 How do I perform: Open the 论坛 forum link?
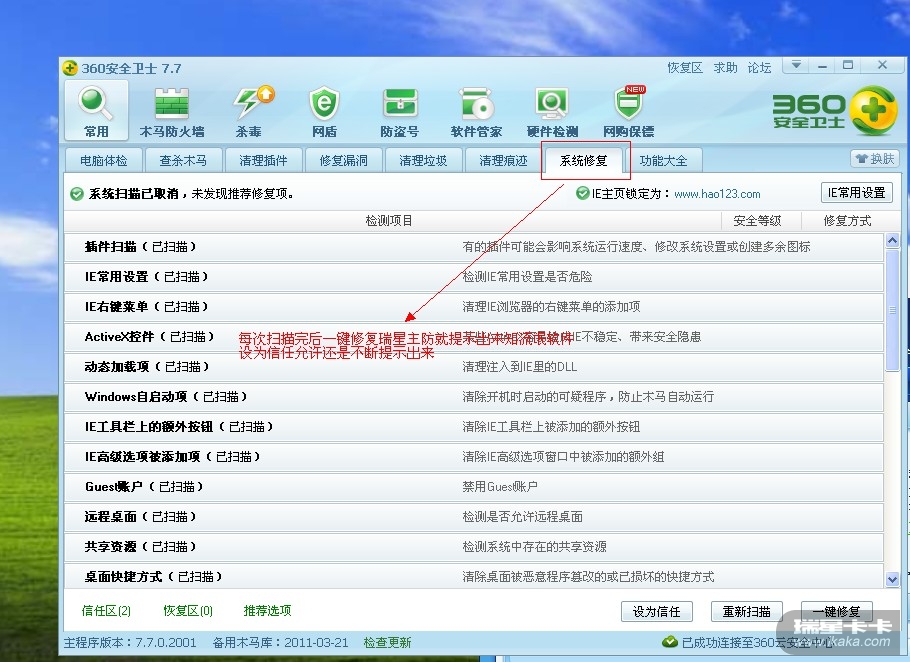(759, 68)
